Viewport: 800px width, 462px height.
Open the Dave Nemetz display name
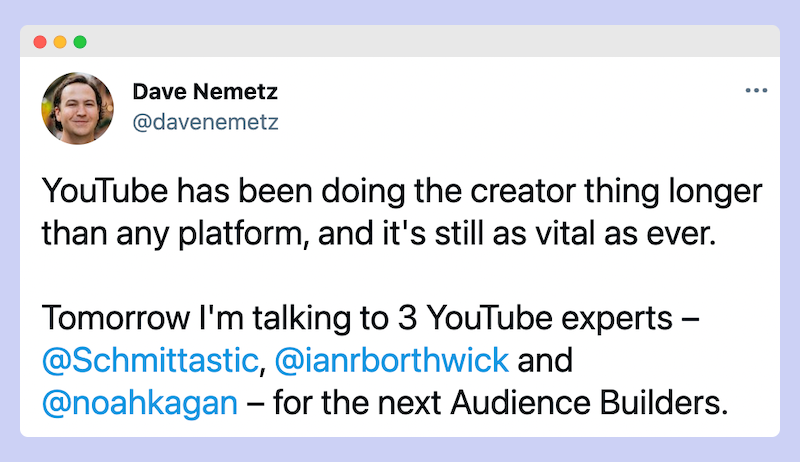(205, 92)
